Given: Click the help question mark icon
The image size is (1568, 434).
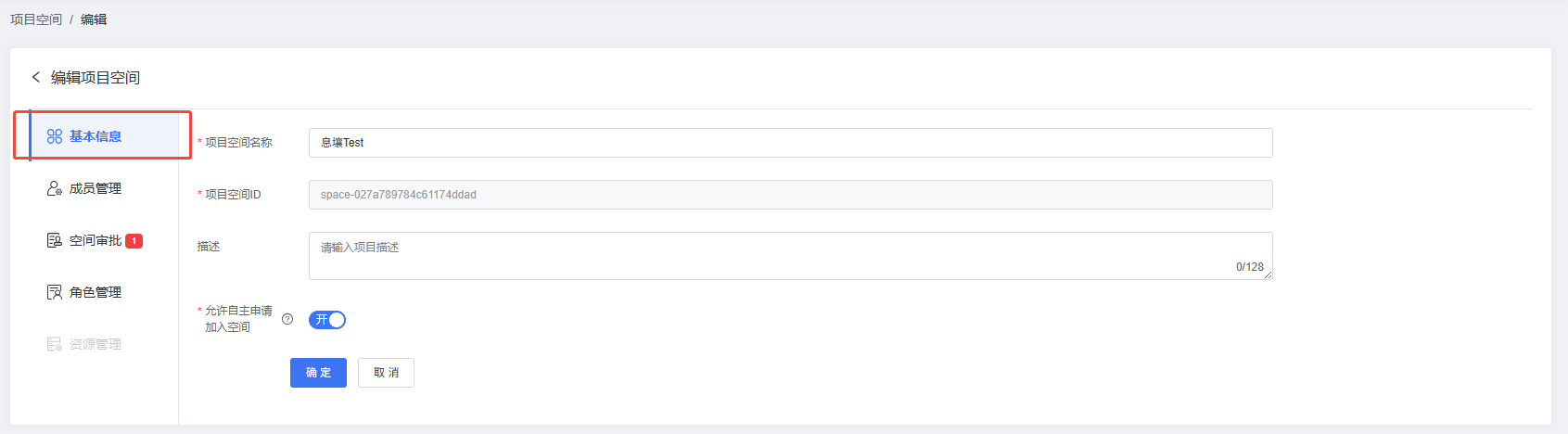Looking at the screenshot, I should point(287,319).
